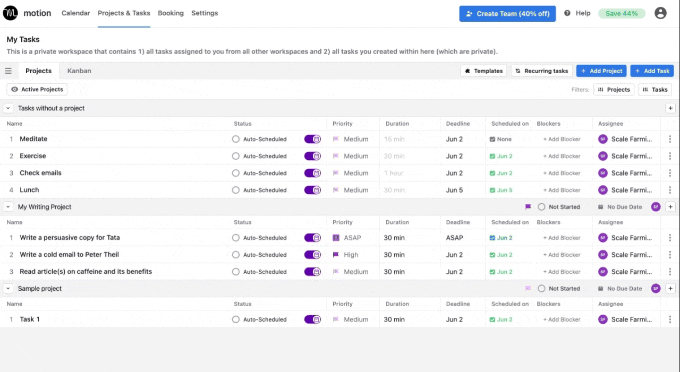Open Not Started status of Sample project
680x372 pixels.
[x=559, y=288]
